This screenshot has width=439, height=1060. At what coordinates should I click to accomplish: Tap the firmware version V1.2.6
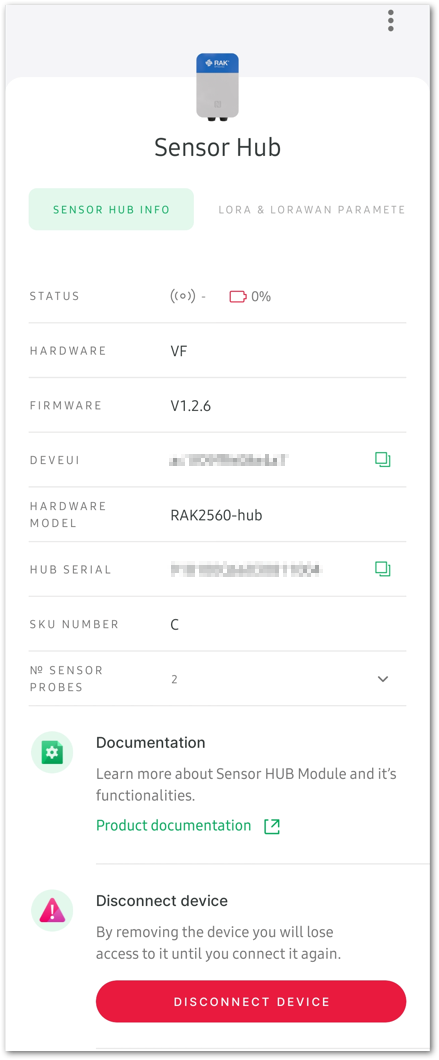(x=193, y=406)
